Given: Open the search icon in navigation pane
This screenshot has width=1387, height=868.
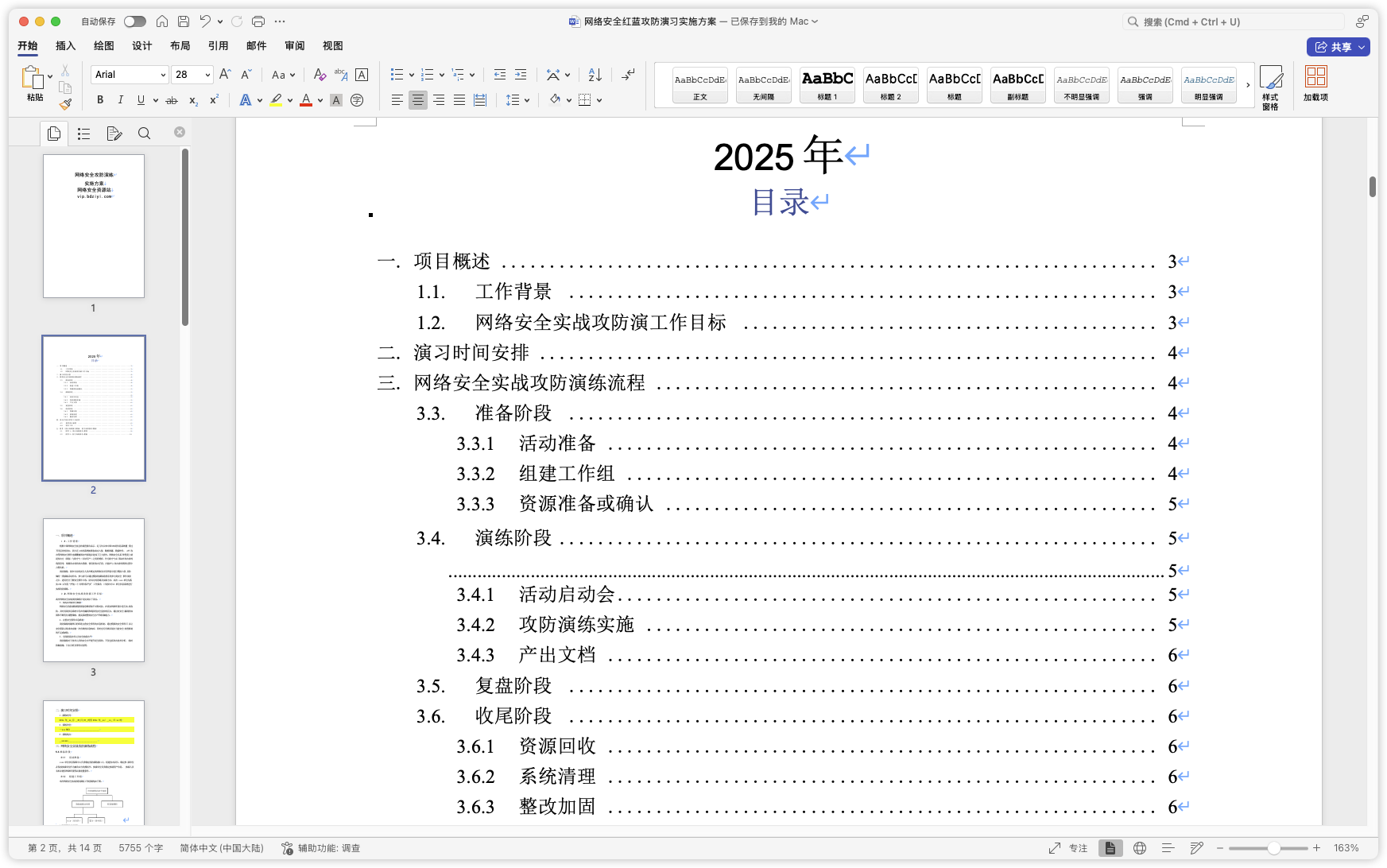Looking at the screenshot, I should tap(144, 134).
